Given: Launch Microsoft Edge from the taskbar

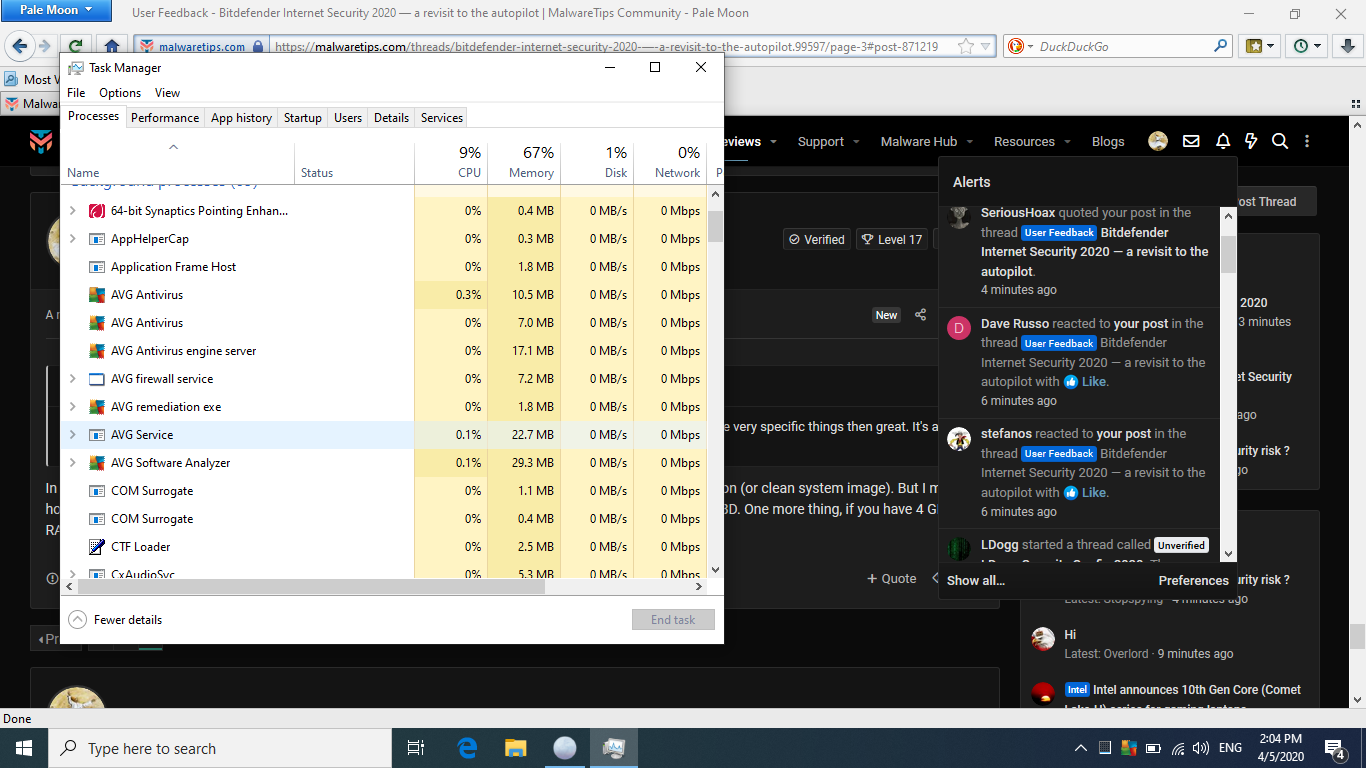Looking at the screenshot, I should point(467,748).
